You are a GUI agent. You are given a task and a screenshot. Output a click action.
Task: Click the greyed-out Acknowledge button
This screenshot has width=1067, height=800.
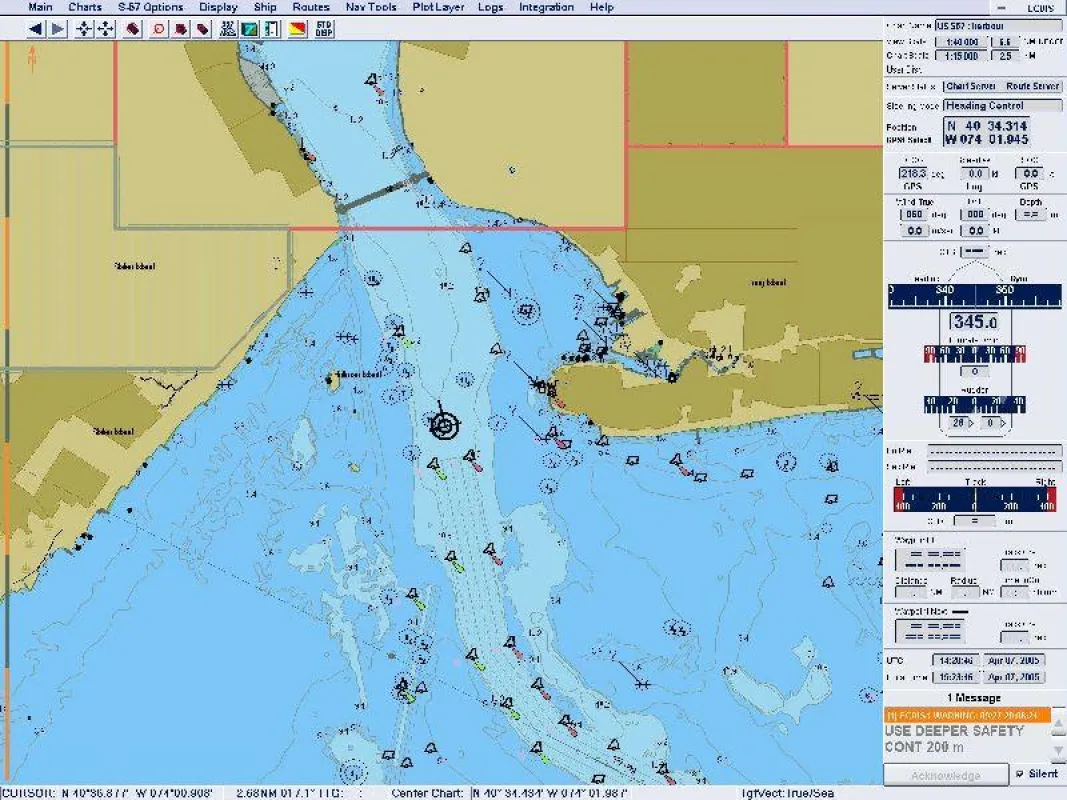tap(946, 775)
